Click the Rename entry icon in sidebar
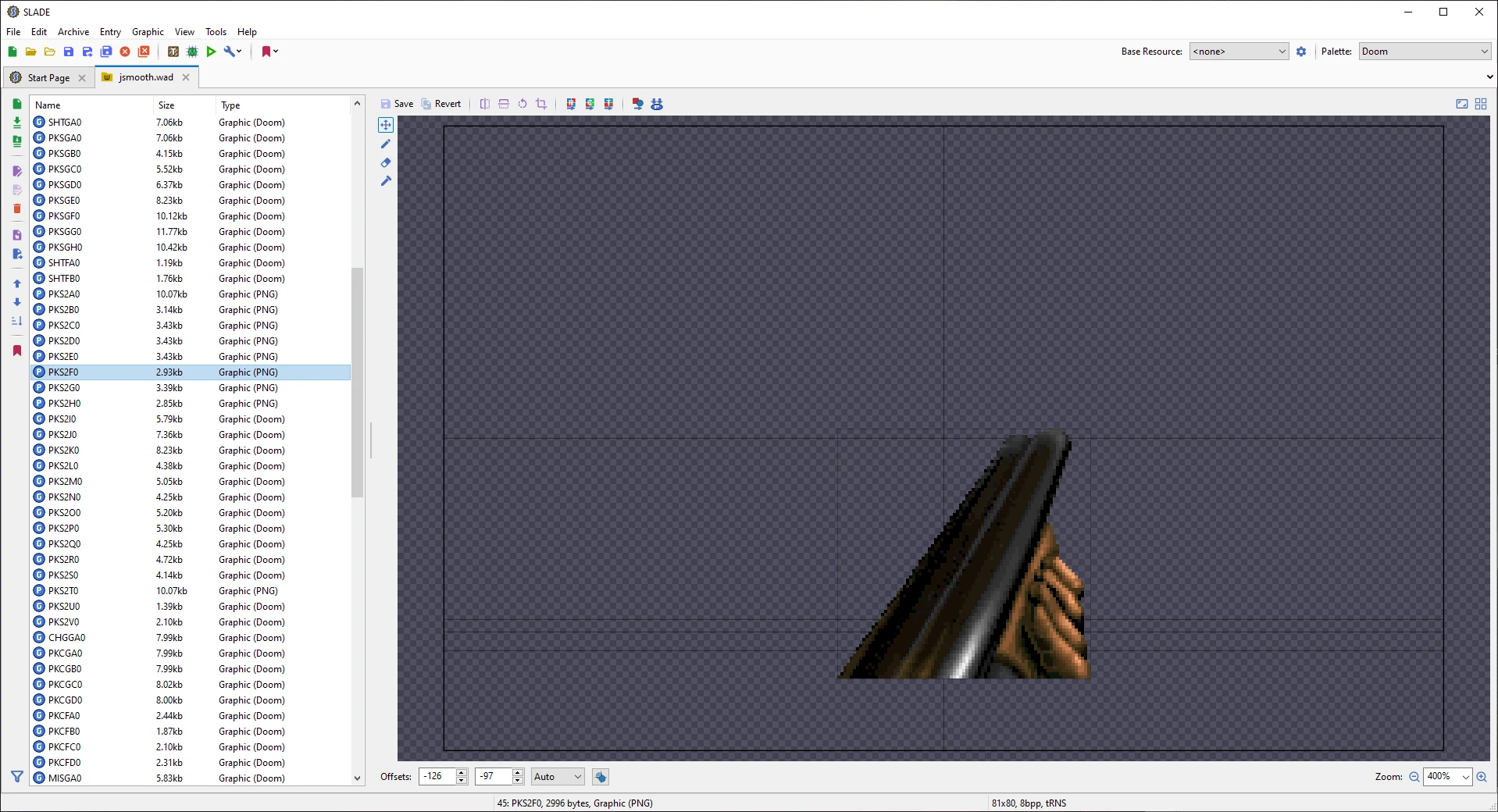Screen dimensions: 1498x812 tap(17, 171)
